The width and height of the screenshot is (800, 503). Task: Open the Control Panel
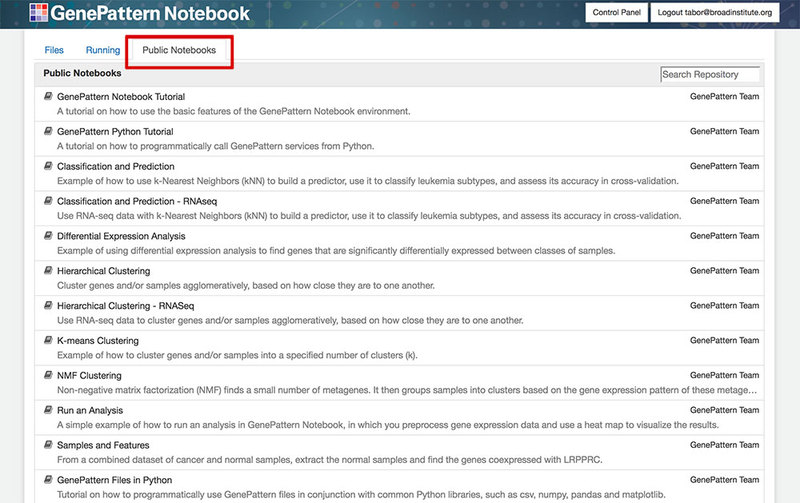point(616,12)
